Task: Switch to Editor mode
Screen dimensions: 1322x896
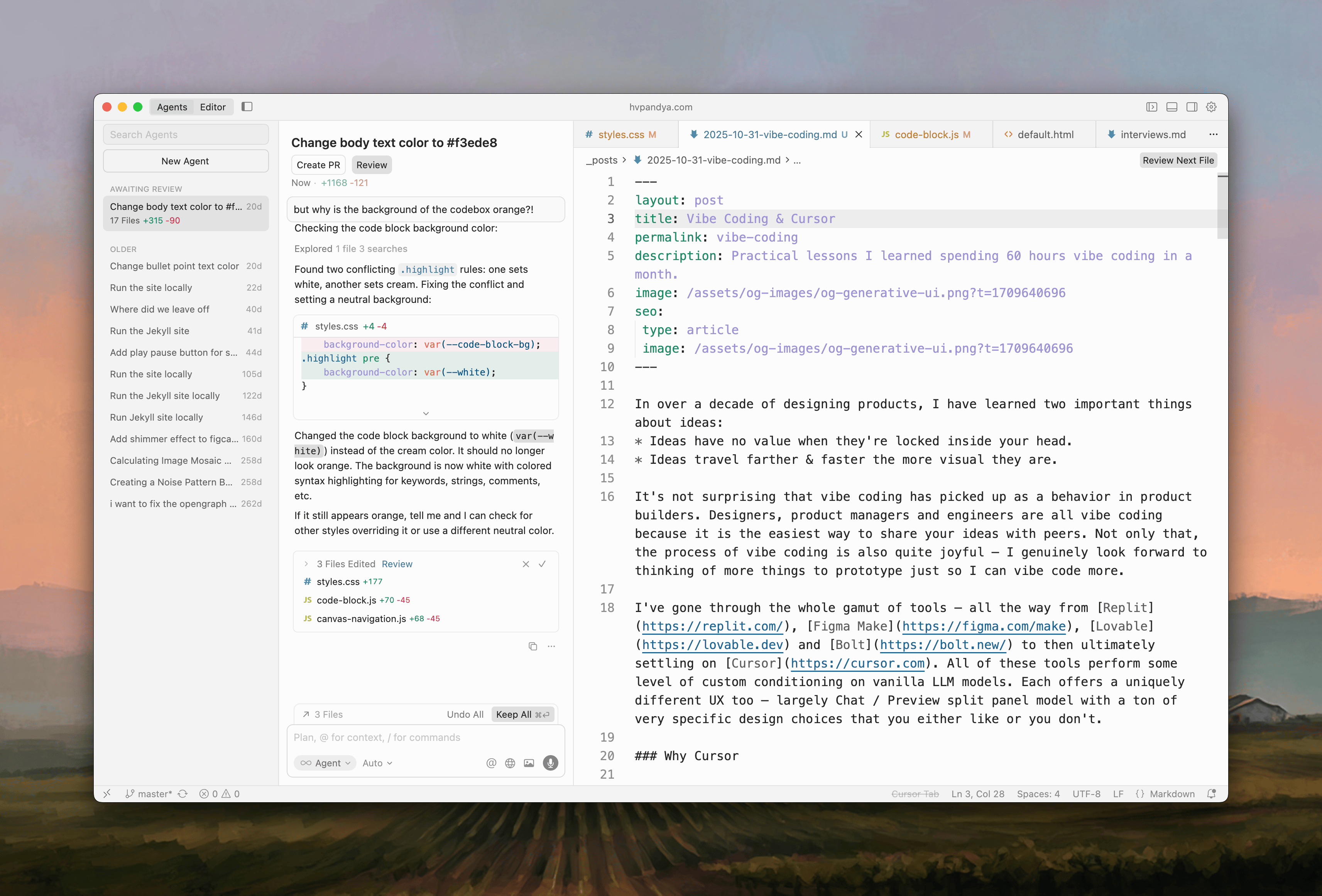Action: (213, 107)
